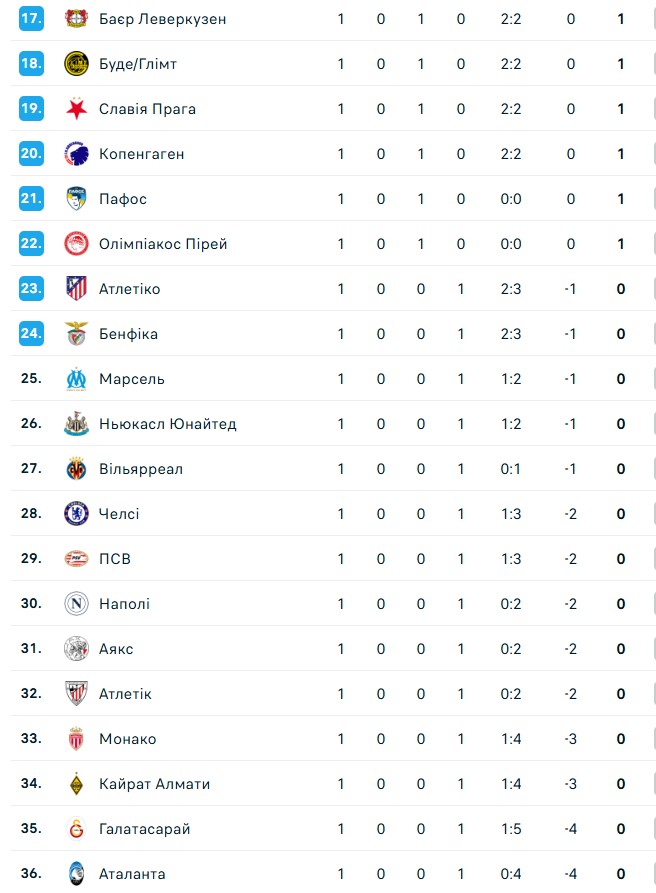
Task: Click the Napoli circular N logo
Action: [76, 604]
